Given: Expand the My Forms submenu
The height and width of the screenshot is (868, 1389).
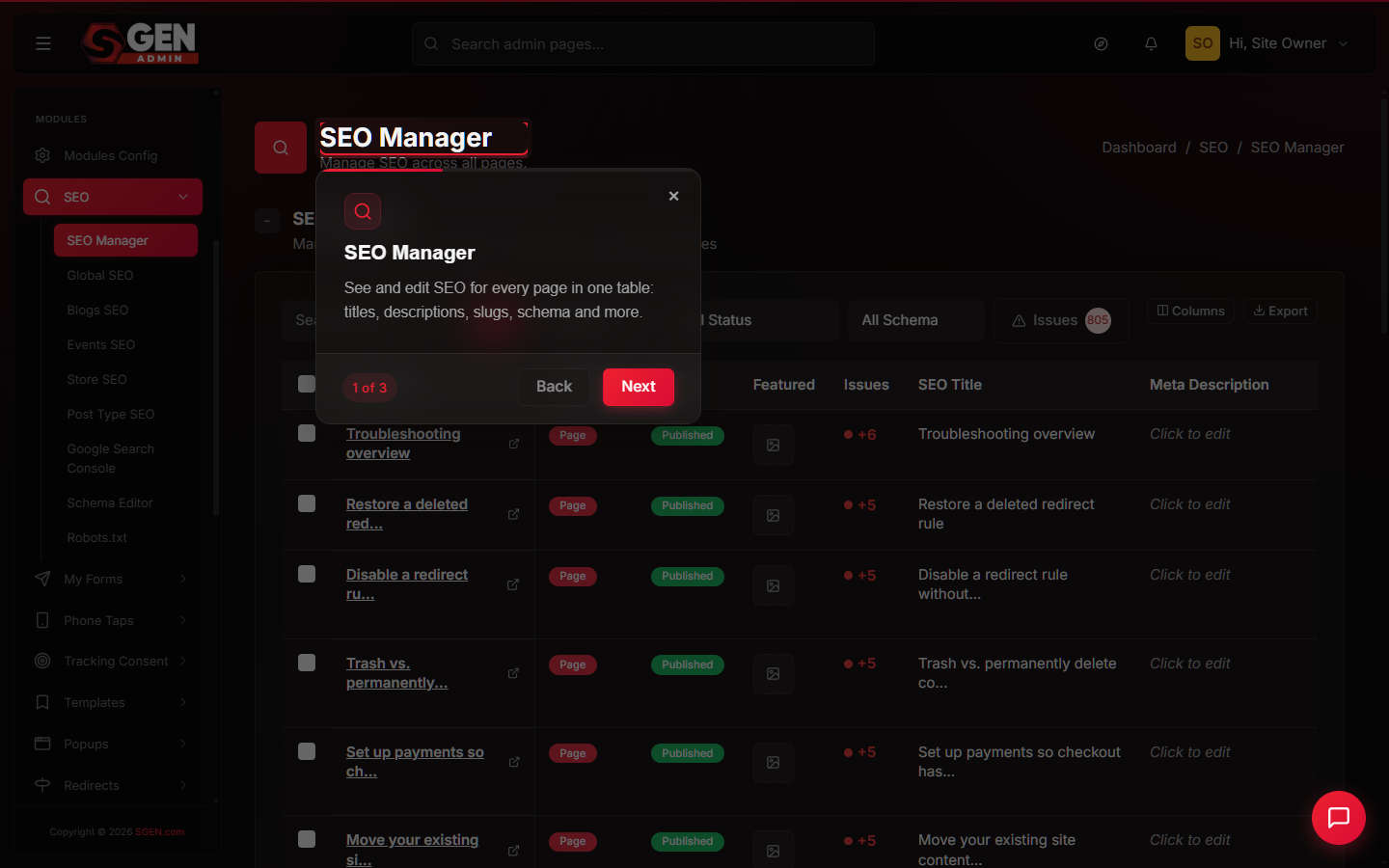Looking at the screenshot, I should 183,579.
